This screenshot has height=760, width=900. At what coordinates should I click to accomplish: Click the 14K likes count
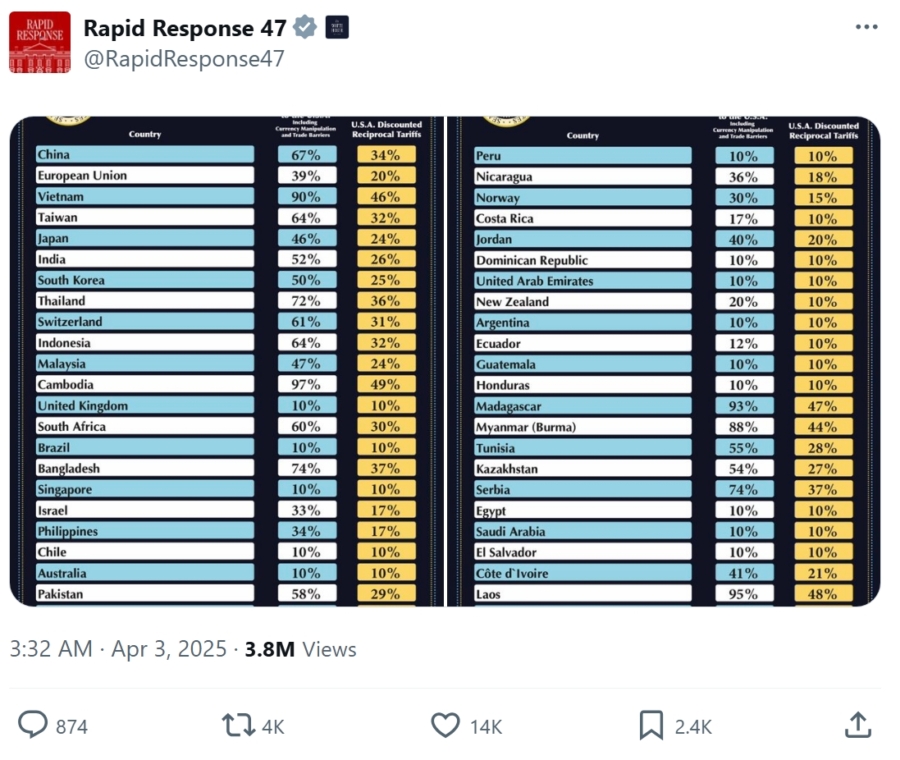tap(485, 727)
